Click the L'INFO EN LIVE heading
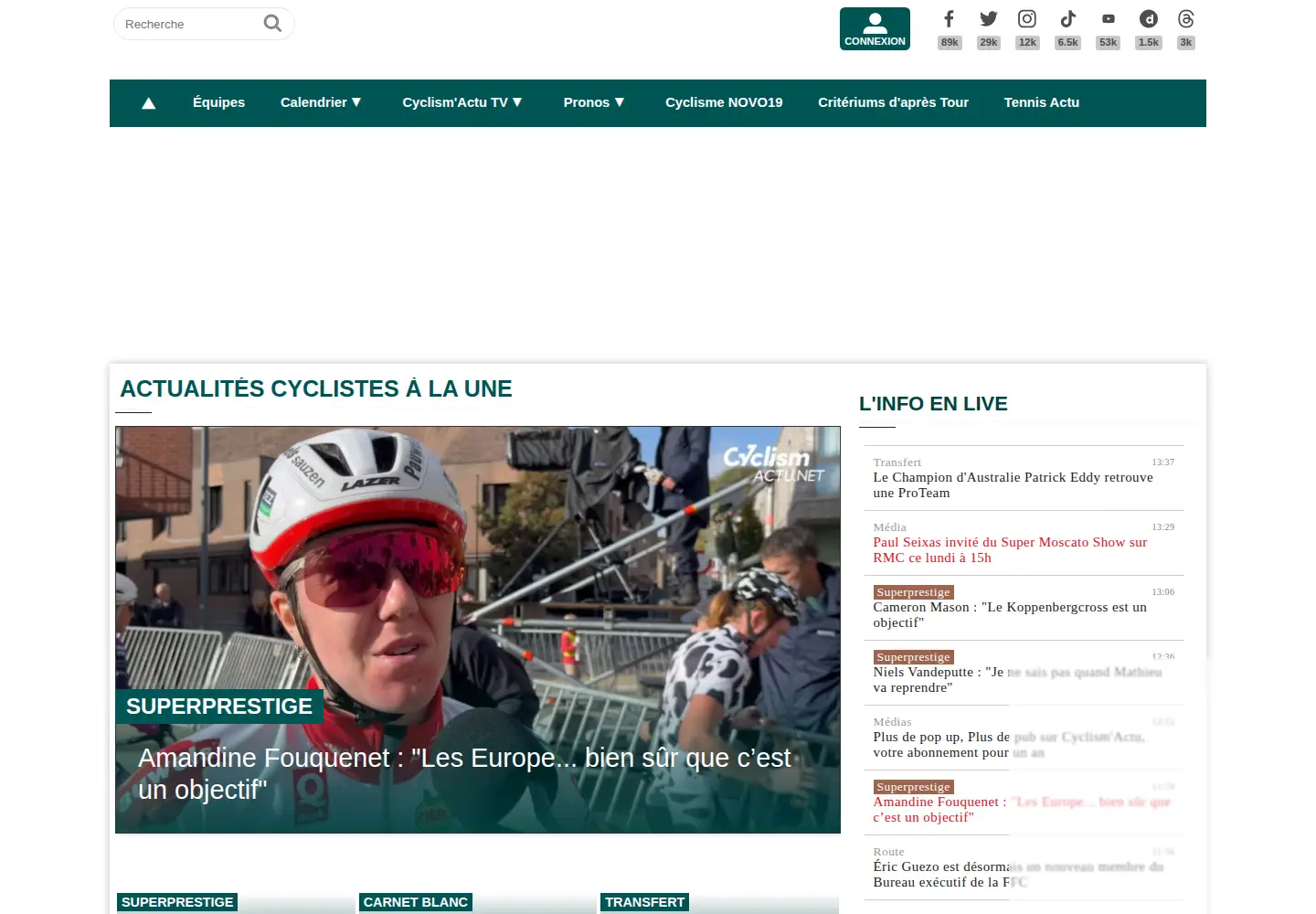Viewport: 1316px width, 914px height. (x=933, y=404)
